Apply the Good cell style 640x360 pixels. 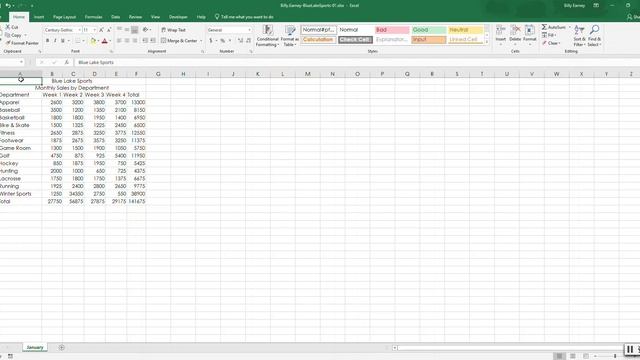click(x=429, y=30)
